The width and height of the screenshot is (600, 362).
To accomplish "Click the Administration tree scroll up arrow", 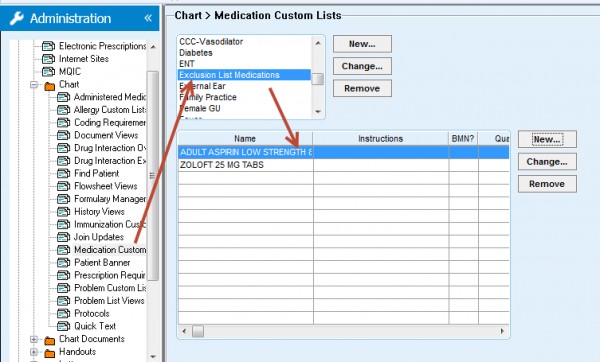I will (153, 47).
